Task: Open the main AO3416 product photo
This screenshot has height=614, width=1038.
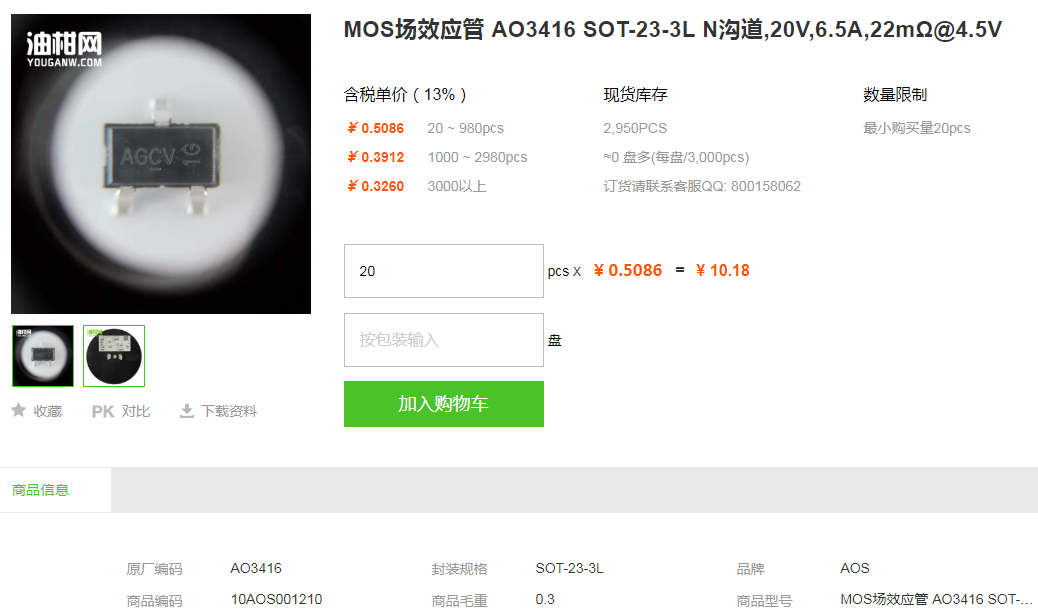Action: (x=161, y=164)
